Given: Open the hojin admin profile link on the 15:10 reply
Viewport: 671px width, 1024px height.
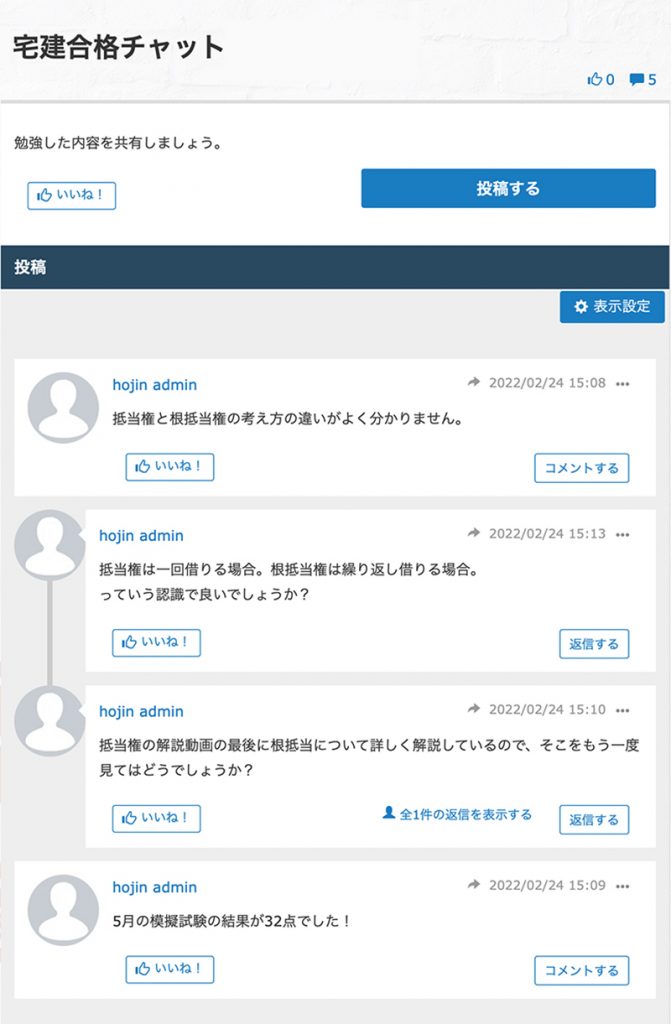Looking at the screenshot, I should click(x=141, y=711).
